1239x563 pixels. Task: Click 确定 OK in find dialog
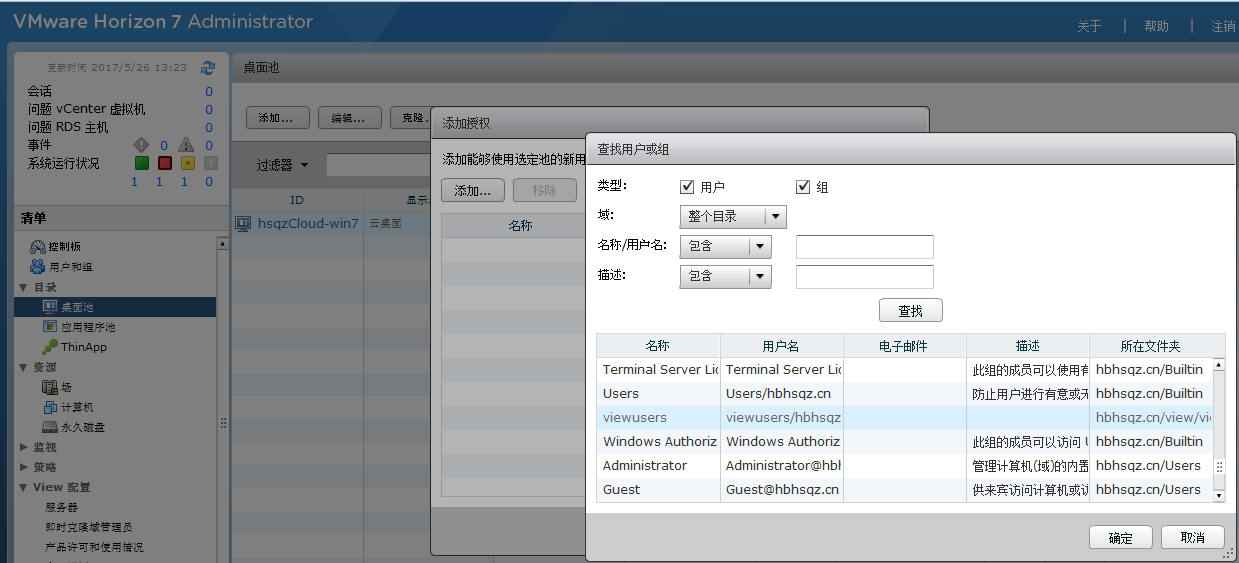[x=1121, y=538]
